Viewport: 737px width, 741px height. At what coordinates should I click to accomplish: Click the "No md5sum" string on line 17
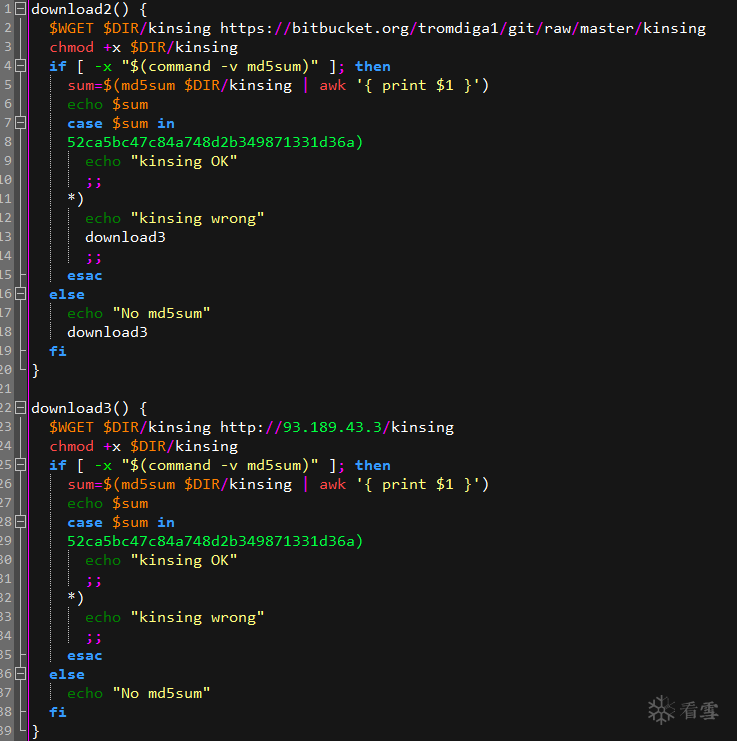click(x=161, y=313)
